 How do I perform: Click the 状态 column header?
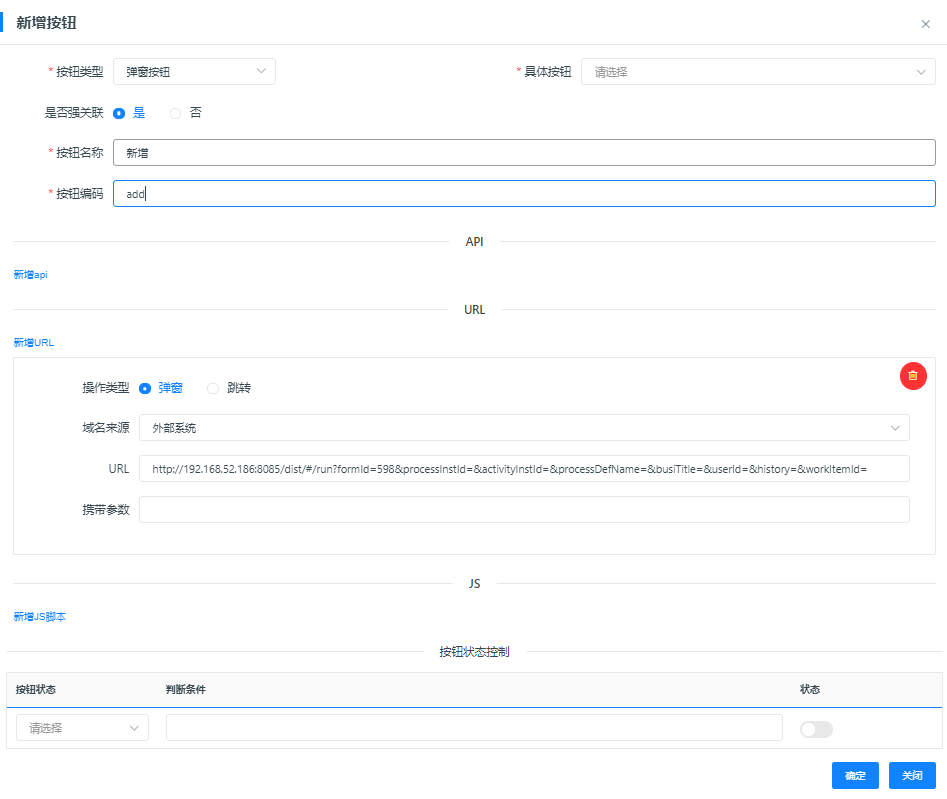[810, 690]
